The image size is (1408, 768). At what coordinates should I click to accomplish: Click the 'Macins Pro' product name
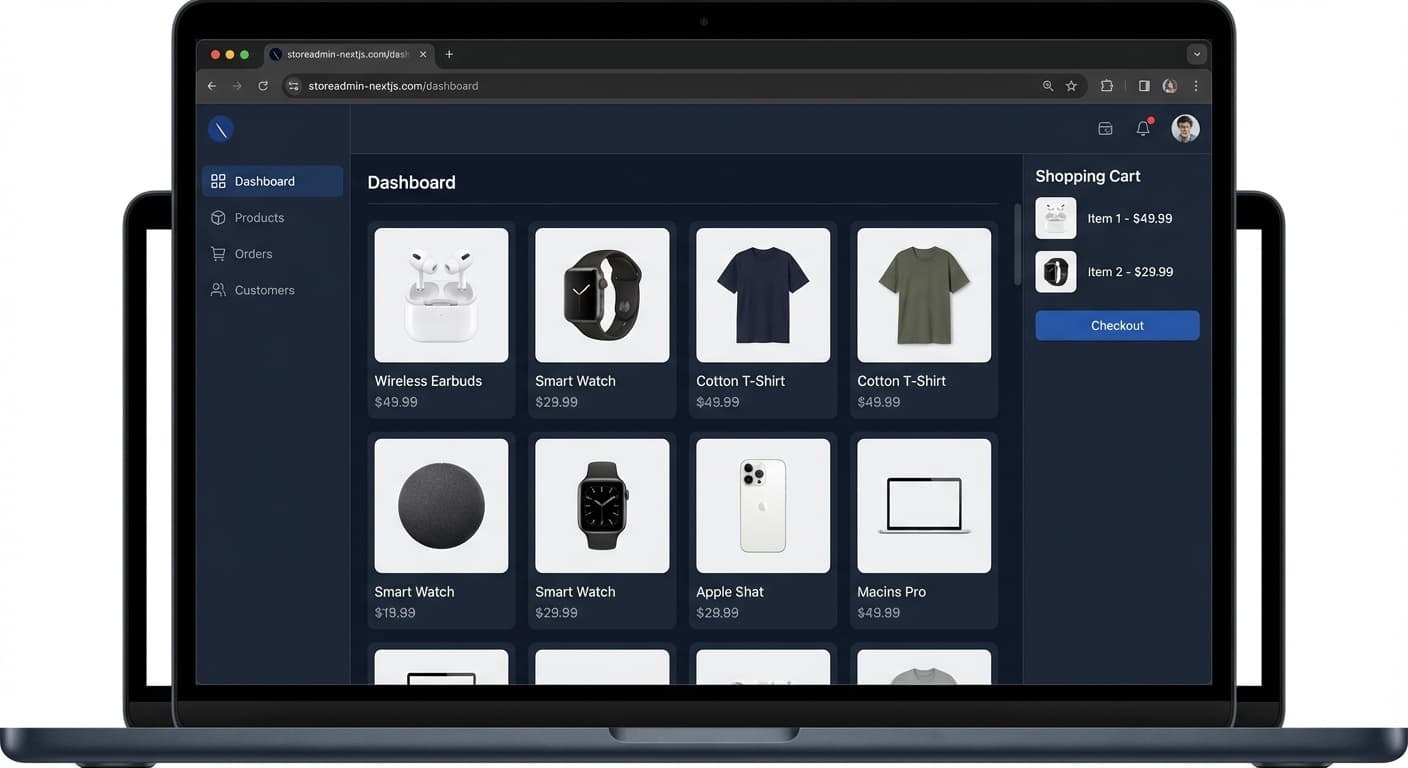point(891,592)
